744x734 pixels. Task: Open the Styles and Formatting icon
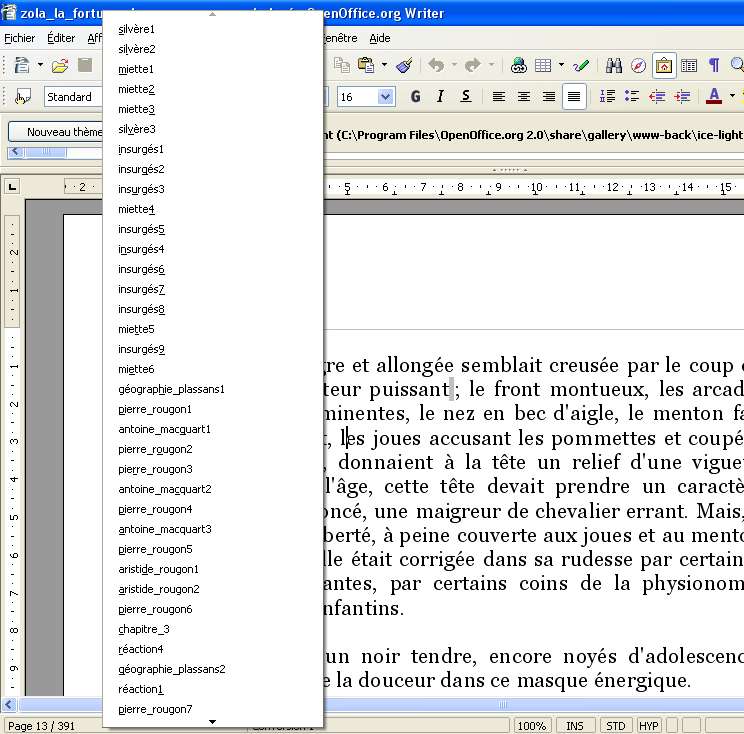click(x=22, y=97)
